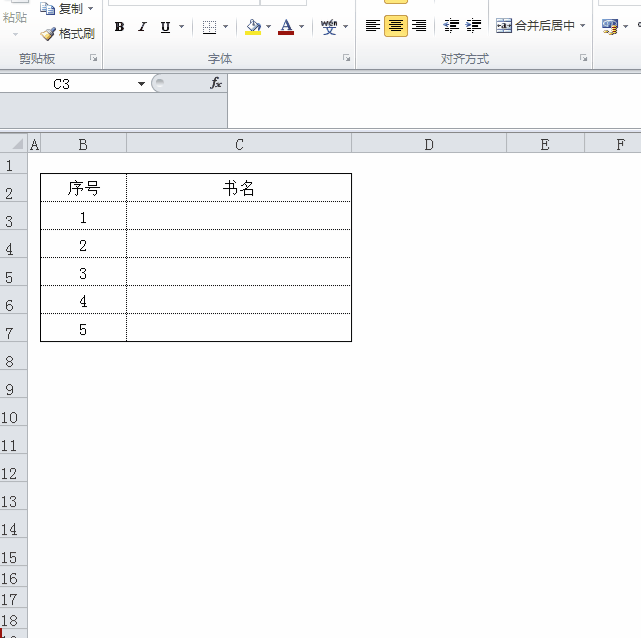Click 合并后居中 merge and center button

pos(536,26)
